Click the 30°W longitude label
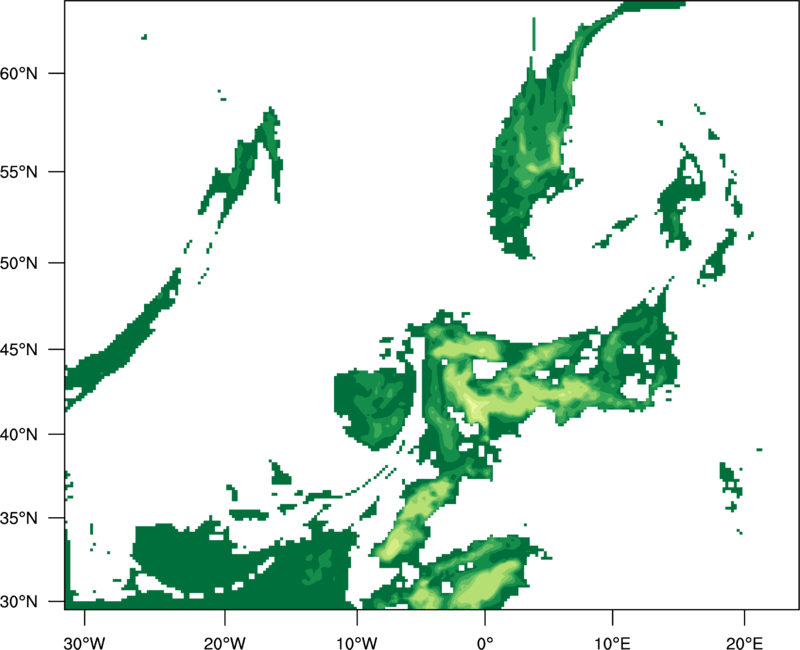 (85, 643)
